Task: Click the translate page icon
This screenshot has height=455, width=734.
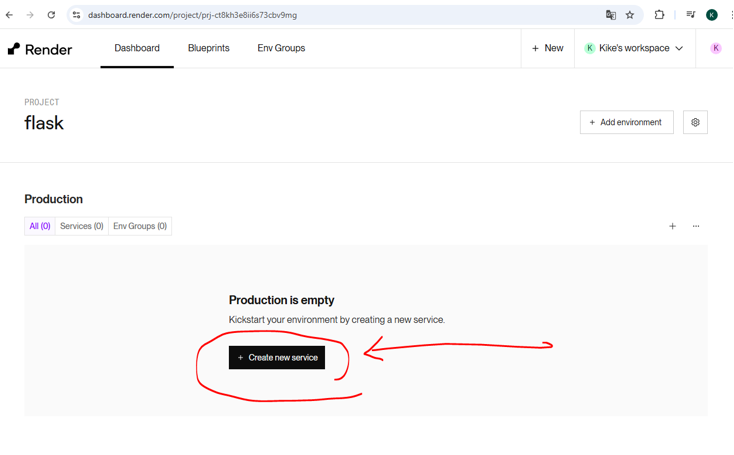Action: pos(611,15)
